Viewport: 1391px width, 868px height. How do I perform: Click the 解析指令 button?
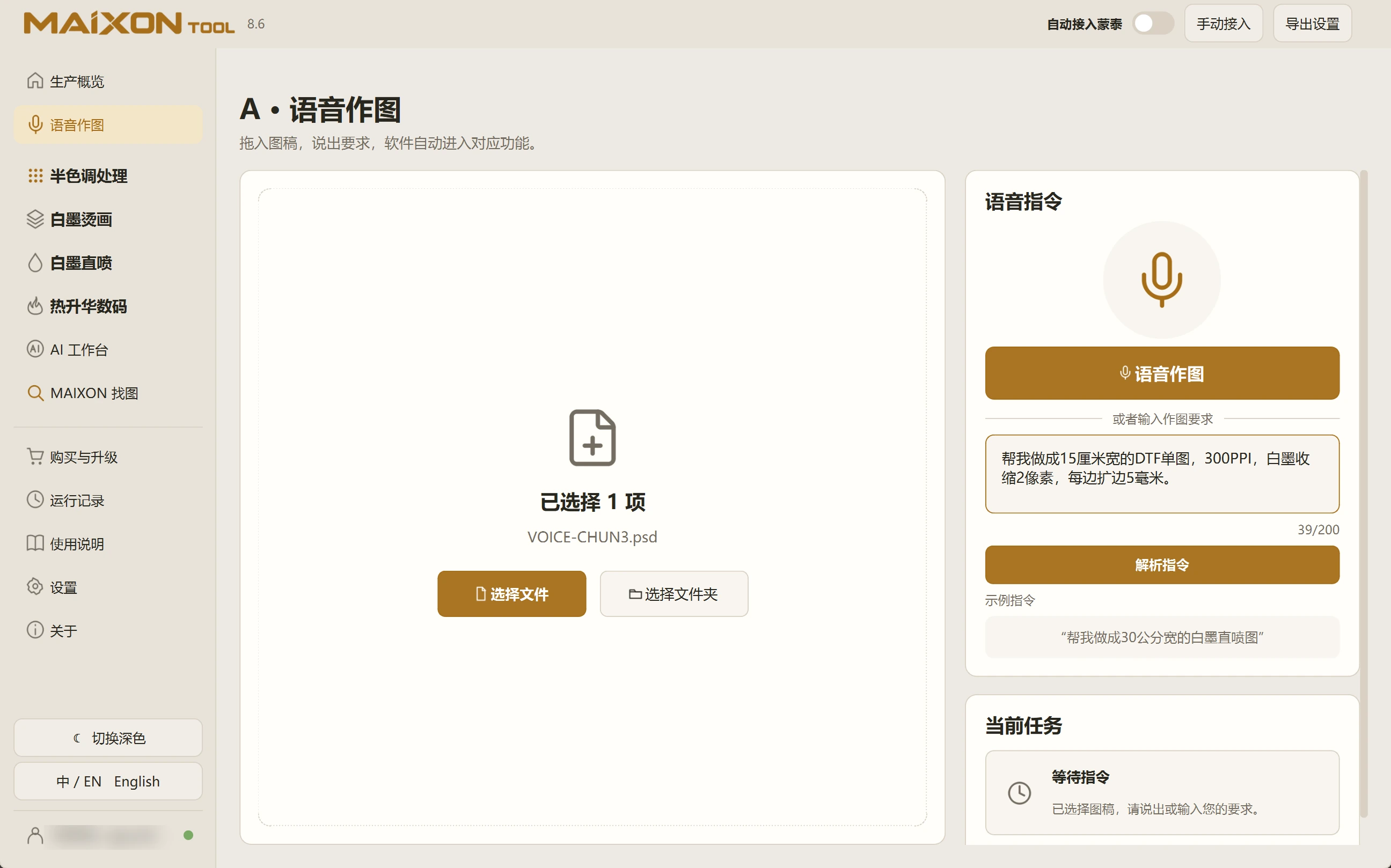coord(1162,565)
